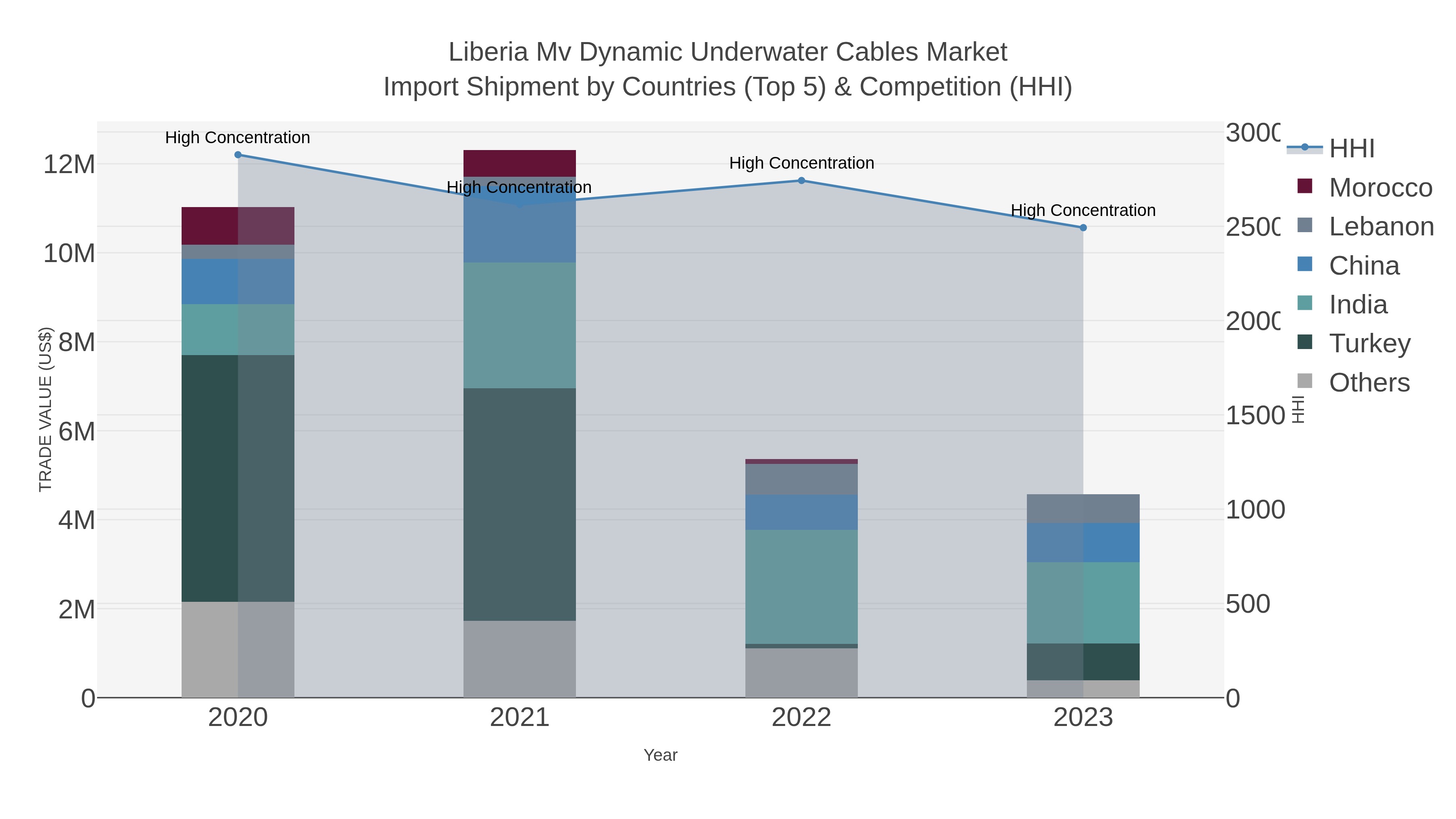
Task: Click the China segment of the 2022 bar
Action: [x=802, y=513]
